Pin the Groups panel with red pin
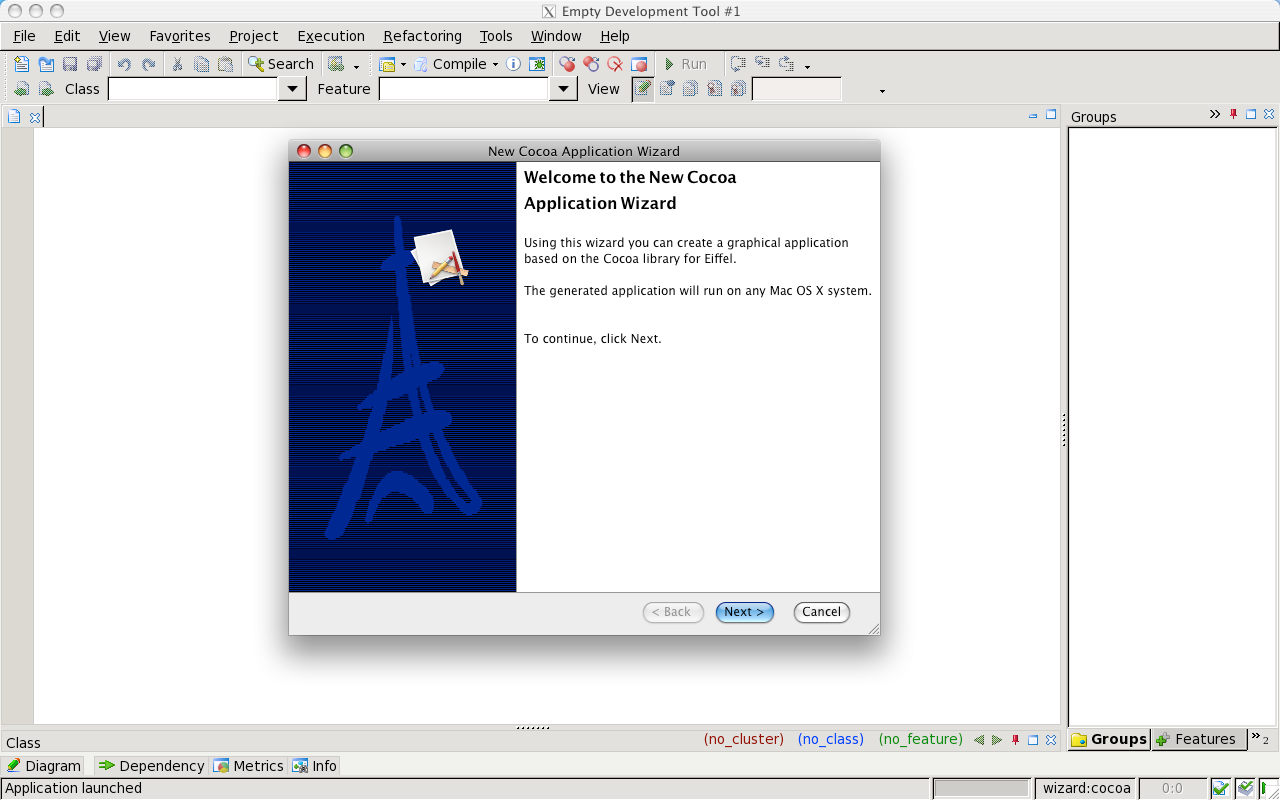Viewport: 1280px width, 800px height. pos(1234,115)
